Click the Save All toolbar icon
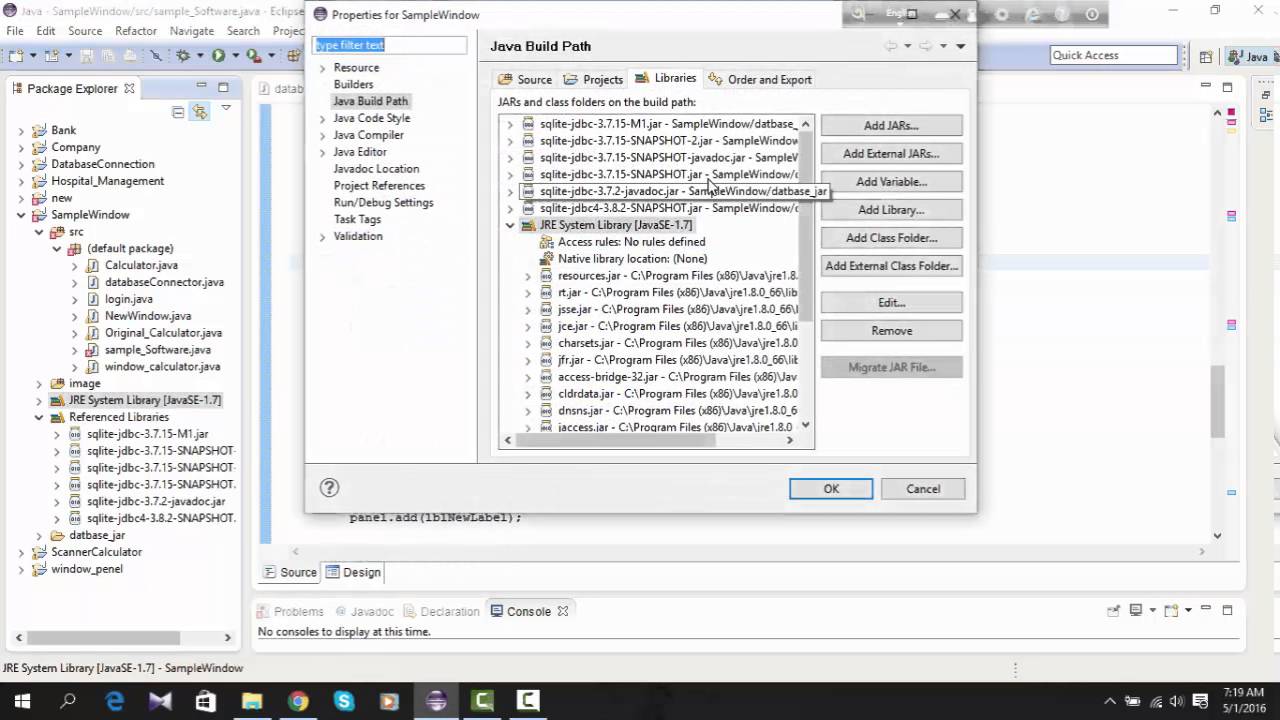 tap(108, 55)
